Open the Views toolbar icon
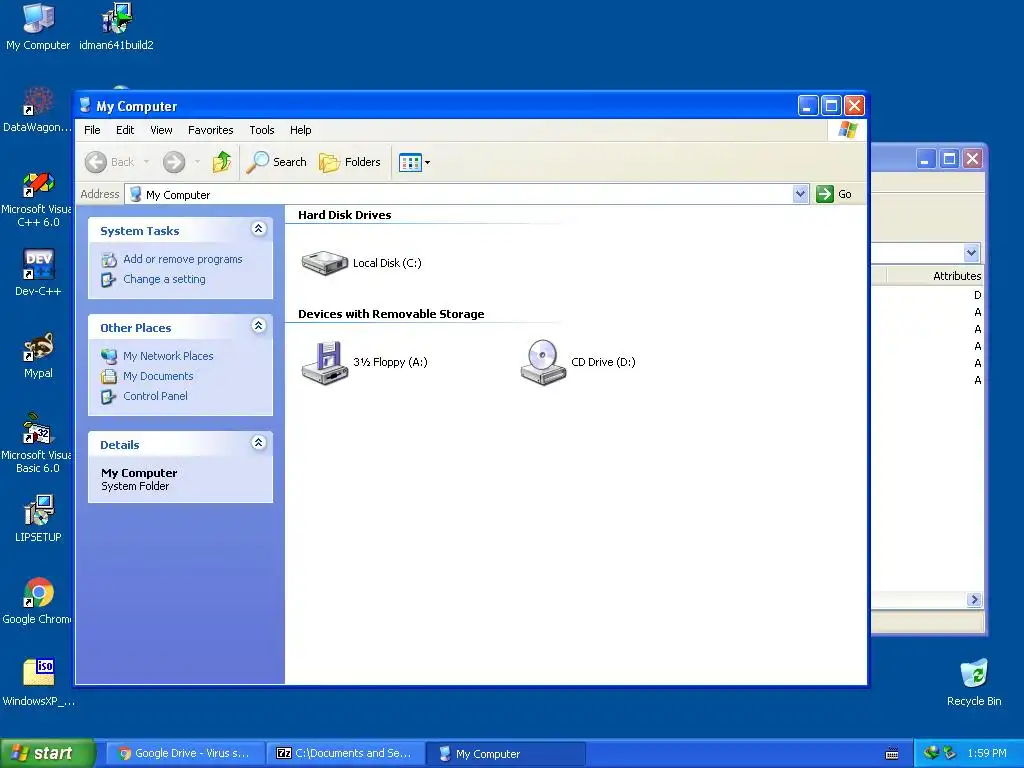This screenshot has height=768, width=1024. 414,163
